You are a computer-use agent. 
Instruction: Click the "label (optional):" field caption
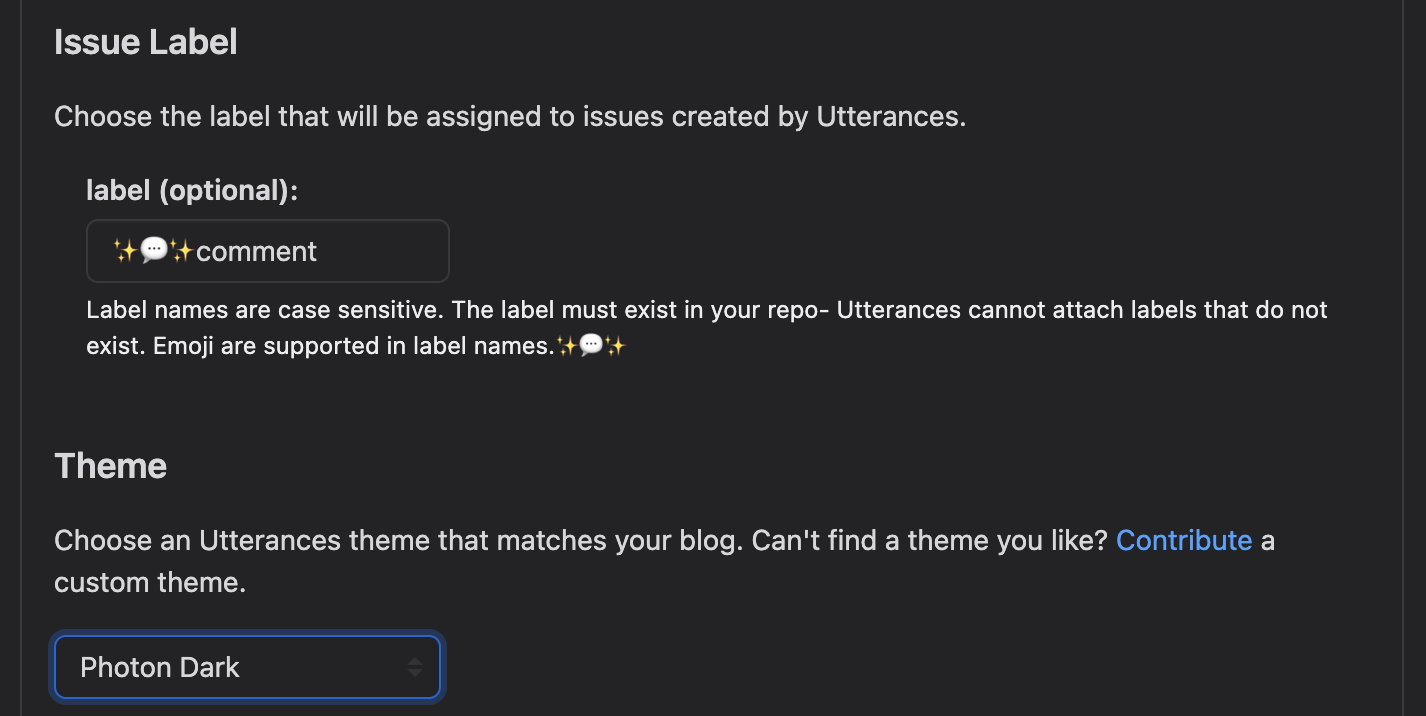pyautogui.click(x=192, y=190)
